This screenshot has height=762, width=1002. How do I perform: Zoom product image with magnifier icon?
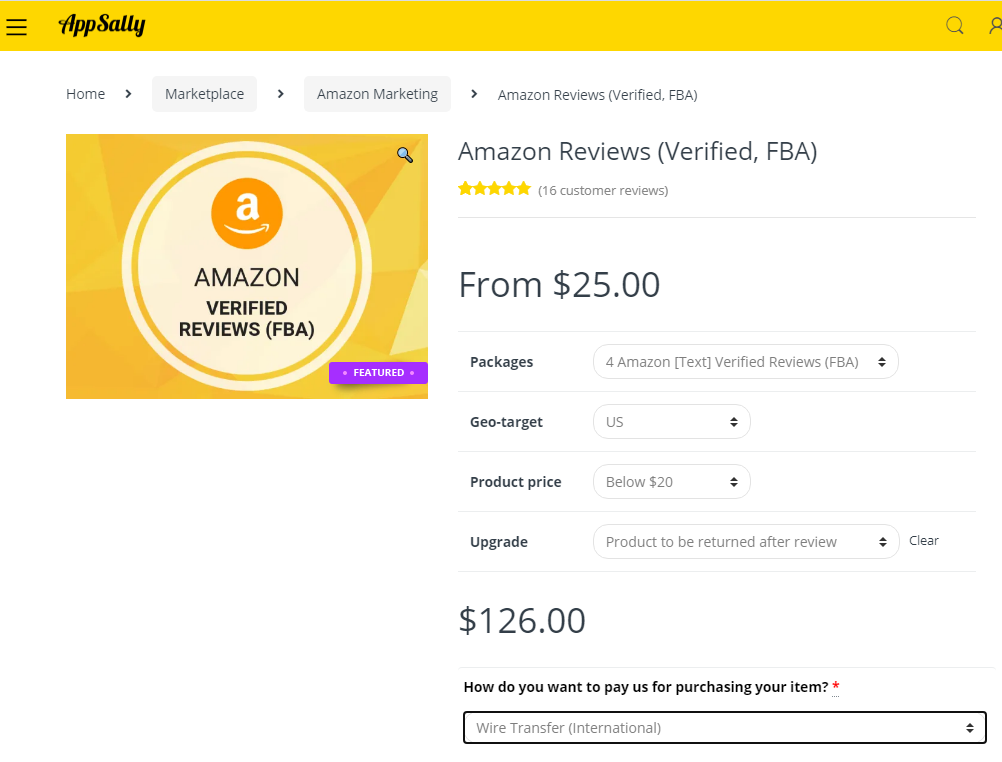click(404, 154)
